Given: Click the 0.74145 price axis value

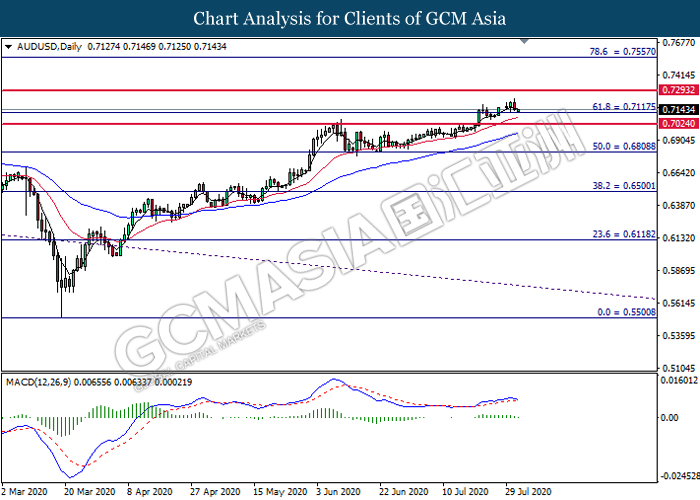Looking at the screenshot, I should point(679,75).
